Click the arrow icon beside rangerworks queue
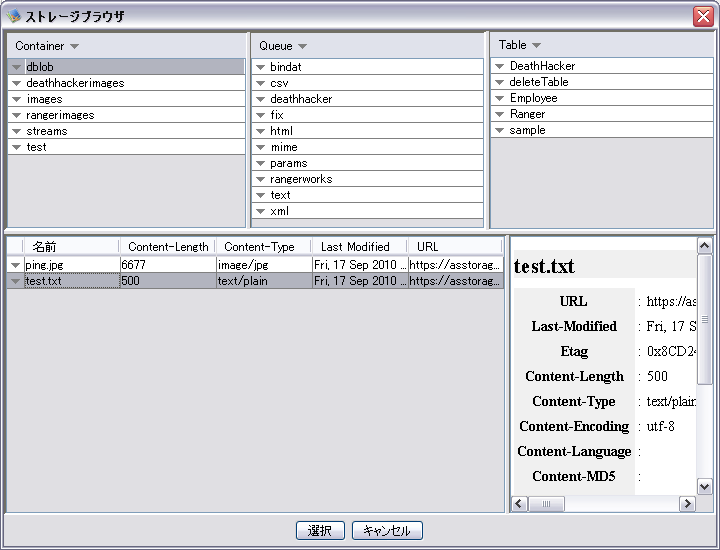 [260, 180]
